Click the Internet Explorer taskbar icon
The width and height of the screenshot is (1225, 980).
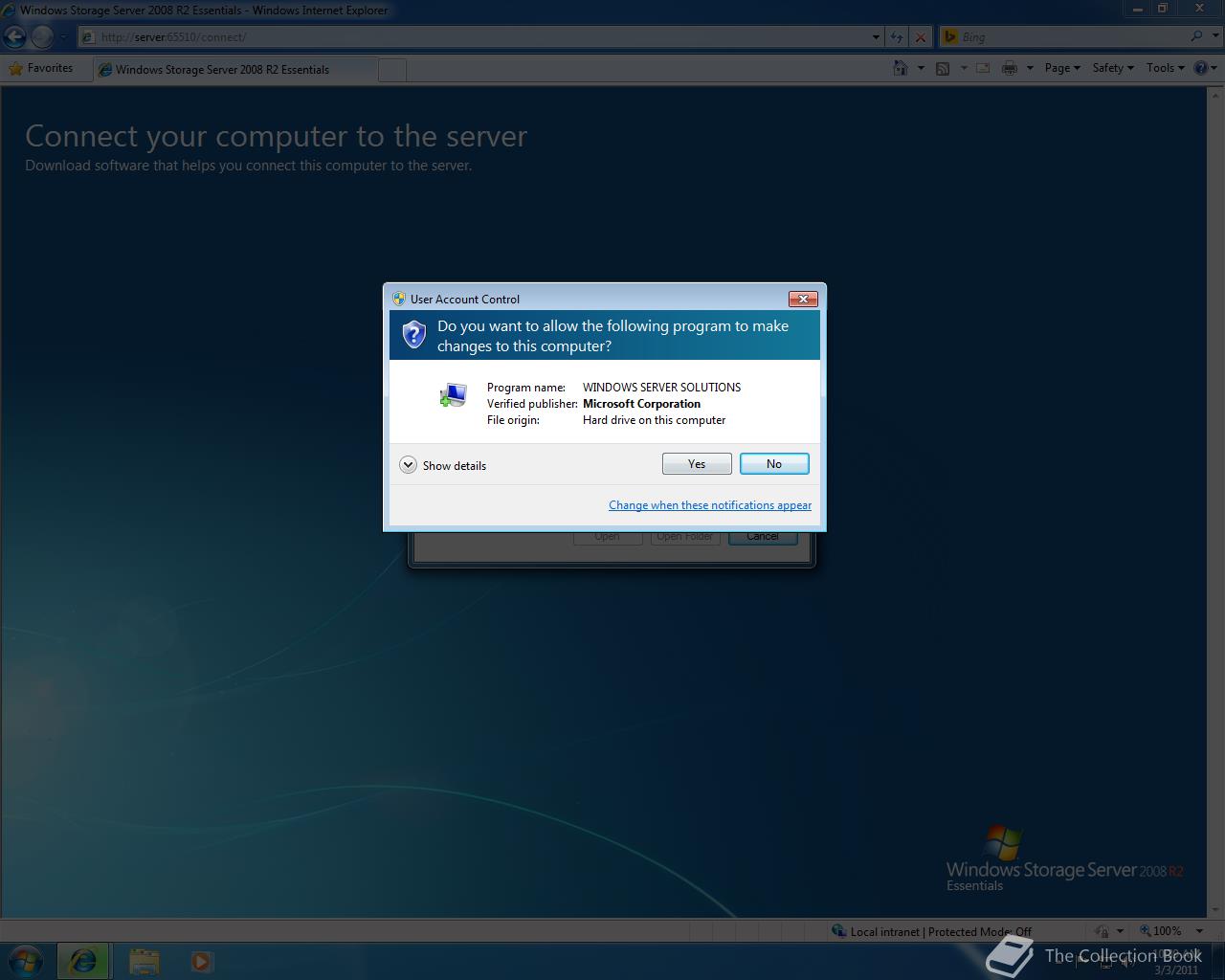[82, 961]
